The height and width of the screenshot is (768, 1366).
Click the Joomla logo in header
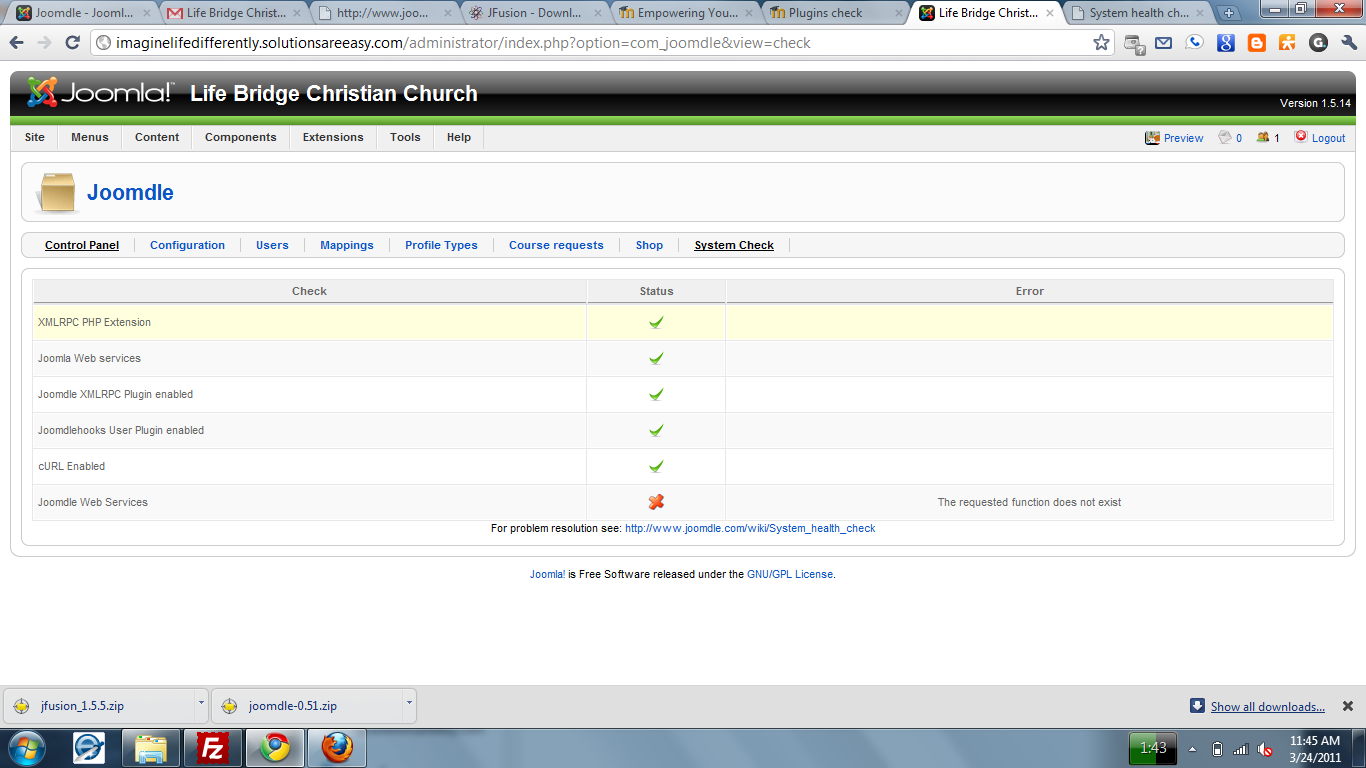pos(99,93)
